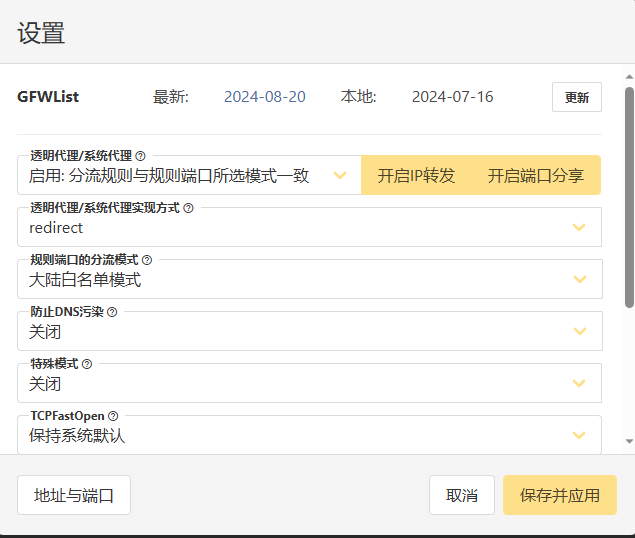
Task: Click the local date 2024-07-16 text
Action: click(x=453, y=97)
